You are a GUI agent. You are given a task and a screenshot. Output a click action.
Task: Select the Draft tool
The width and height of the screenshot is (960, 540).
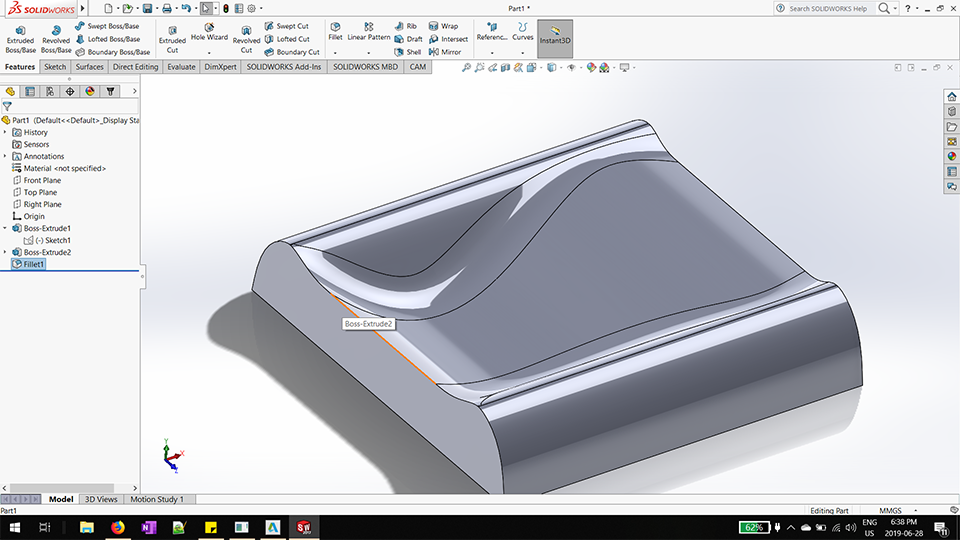pyautogui.click(x=408, y=39)
